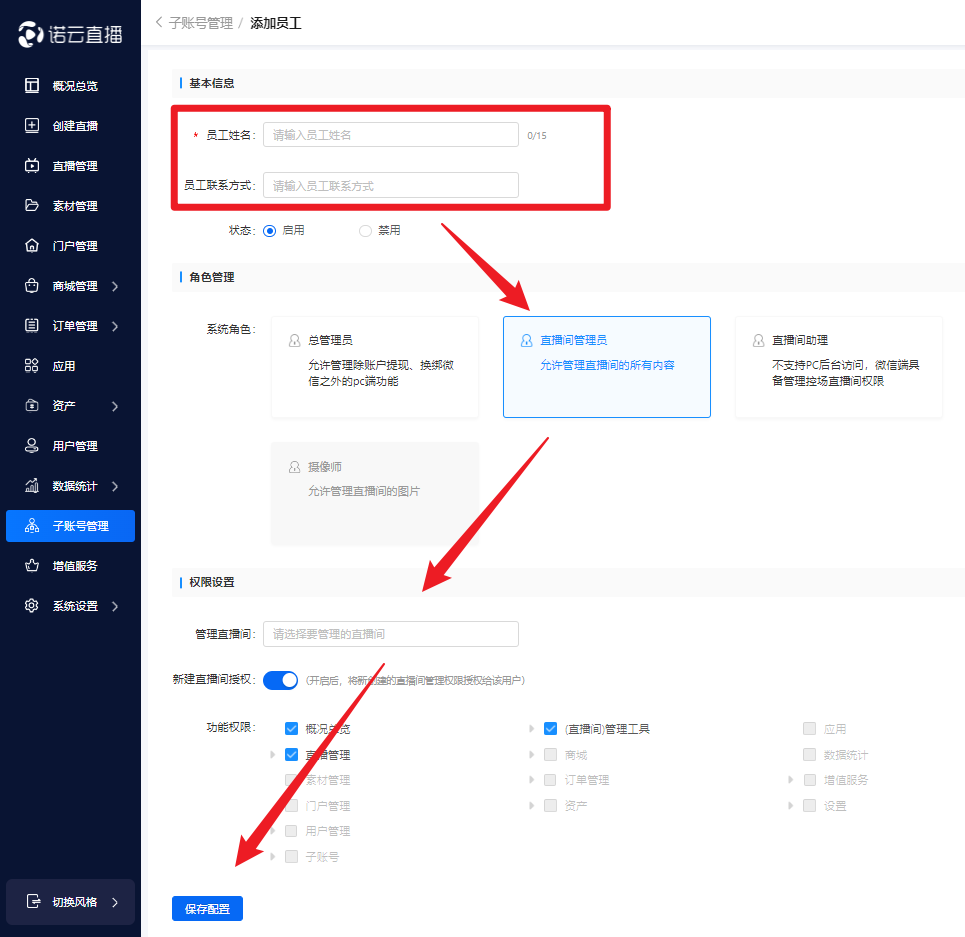Open the 管理直播间 selection dropdown
Image resolution: width=965 pixels, height=937 pixels.
(x=390, y=634)
